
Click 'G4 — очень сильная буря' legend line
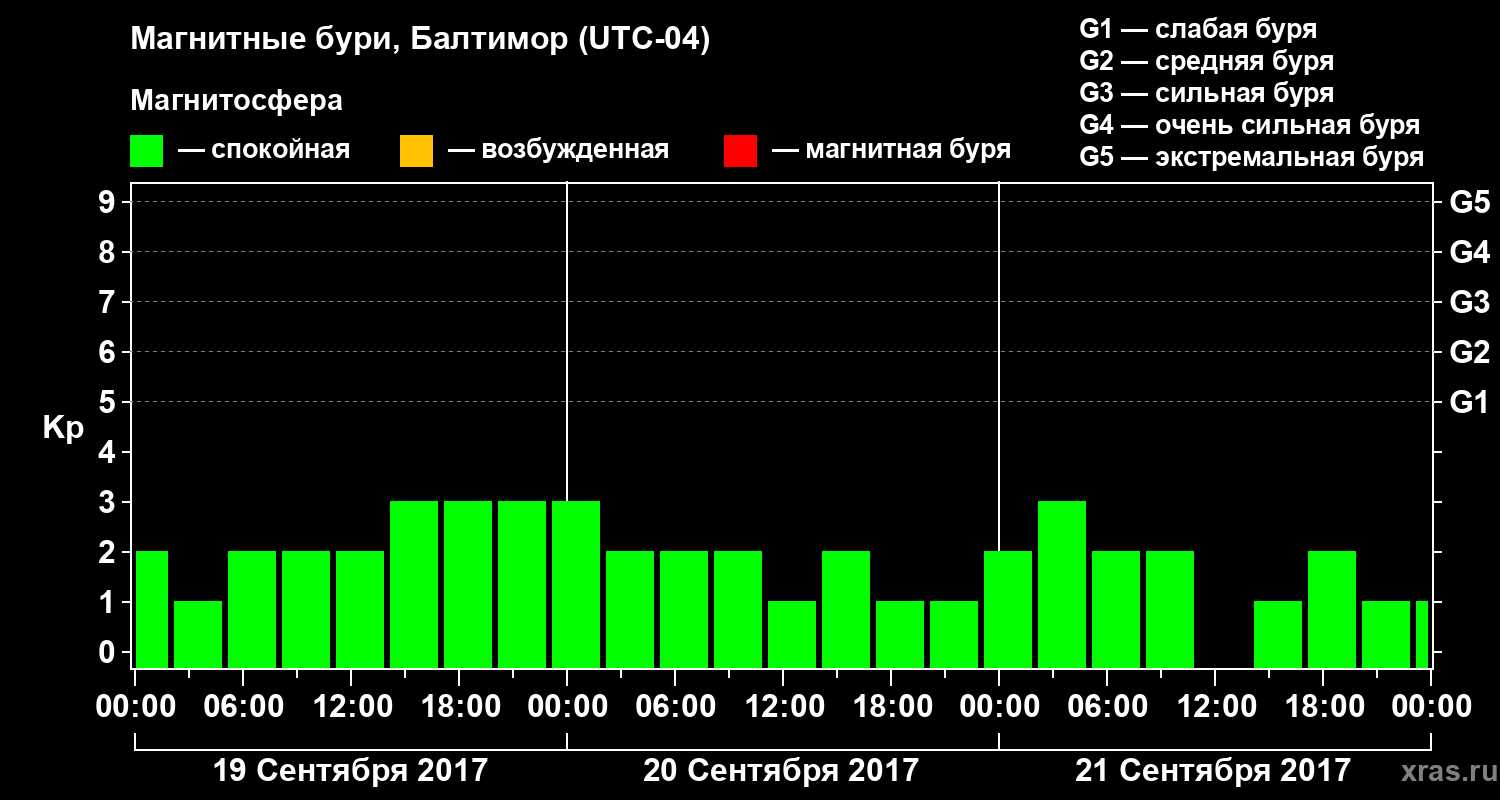1249,125
